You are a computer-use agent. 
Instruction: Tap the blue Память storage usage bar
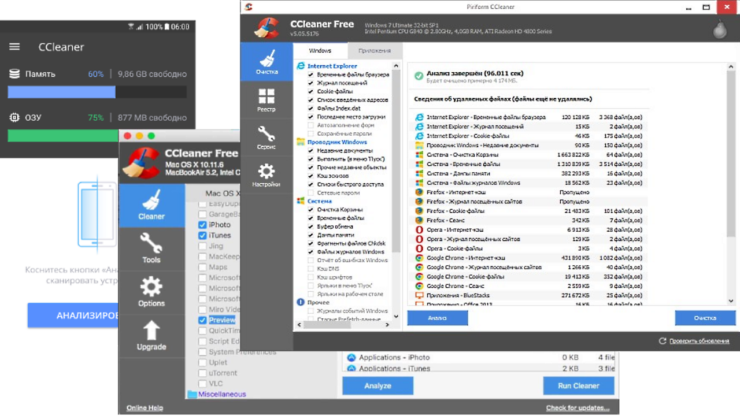coord(61,92)
